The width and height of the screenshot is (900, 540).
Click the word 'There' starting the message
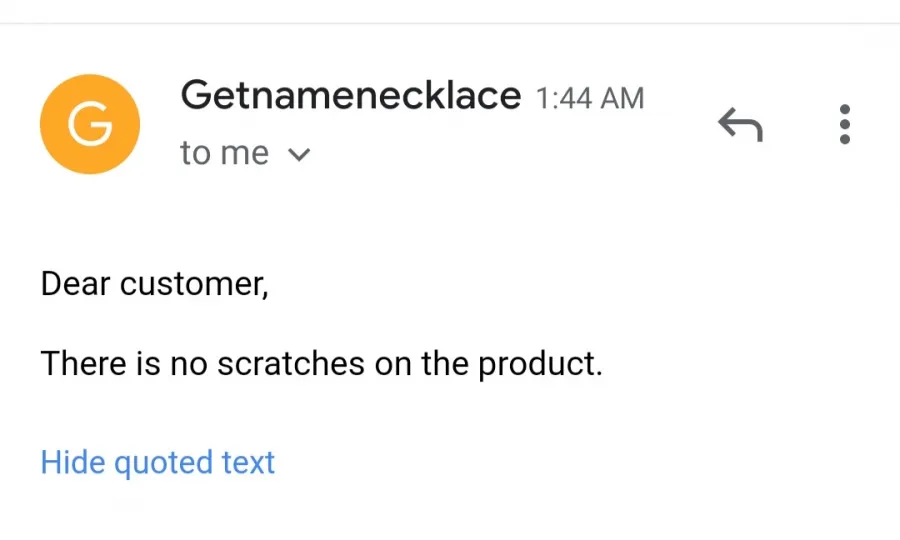(83, 363)
